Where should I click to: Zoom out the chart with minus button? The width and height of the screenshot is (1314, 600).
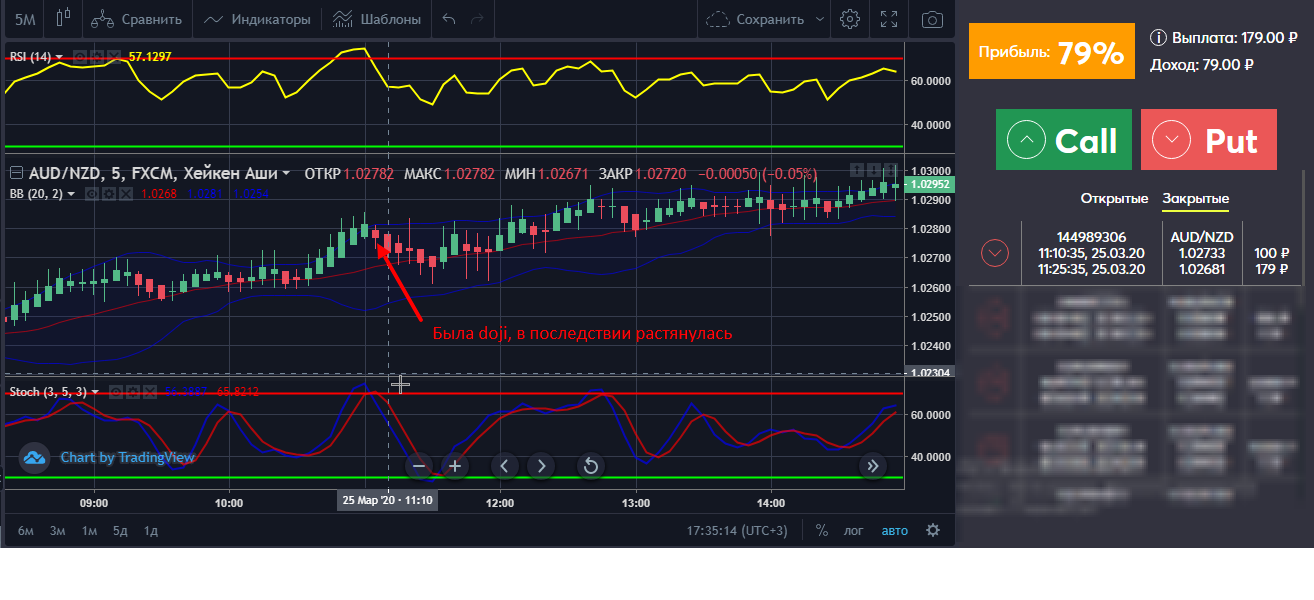(419, 465)
